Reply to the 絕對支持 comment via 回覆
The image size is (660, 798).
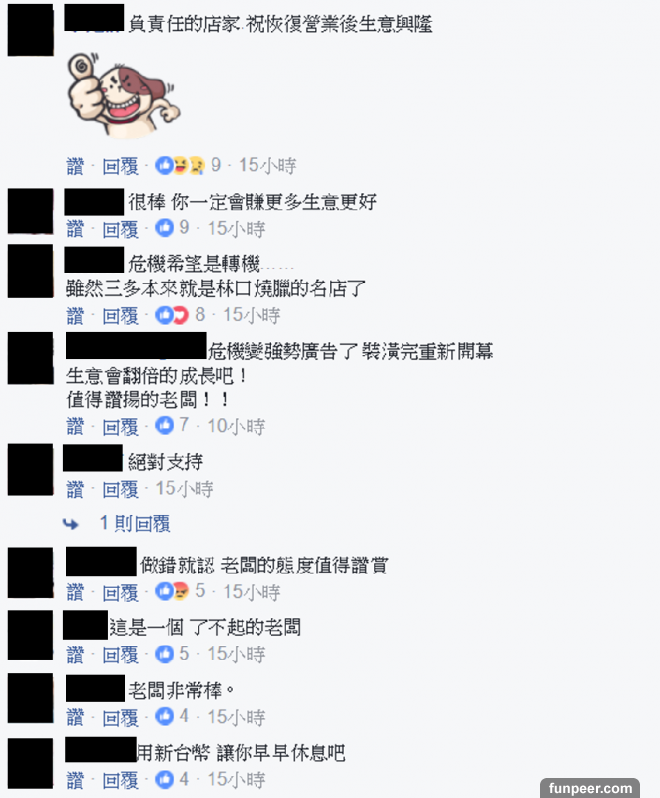click(x=121, y=489)
